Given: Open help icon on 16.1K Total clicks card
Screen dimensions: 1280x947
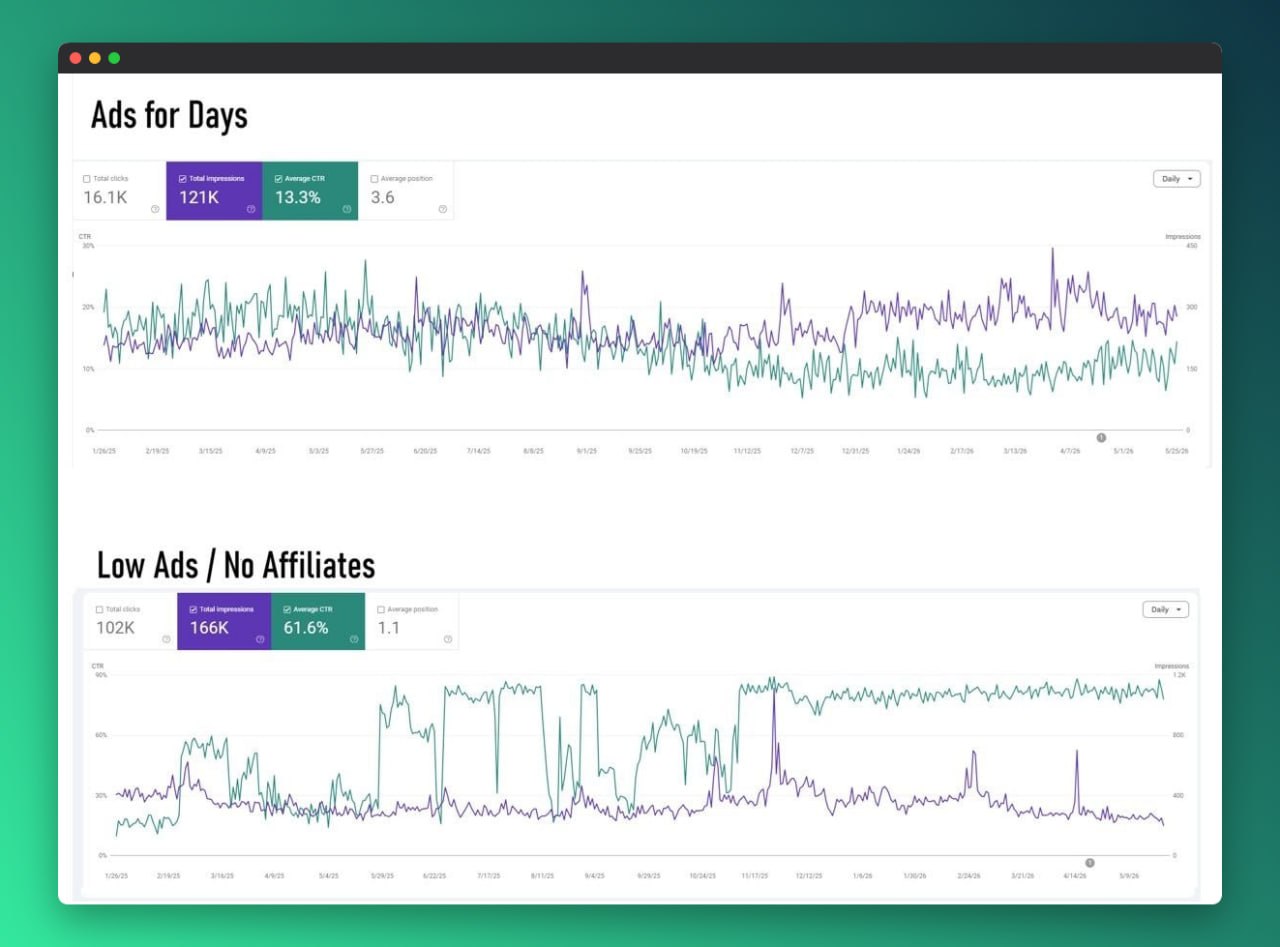Looking at the screenshot, I should [x=155, y=209].
